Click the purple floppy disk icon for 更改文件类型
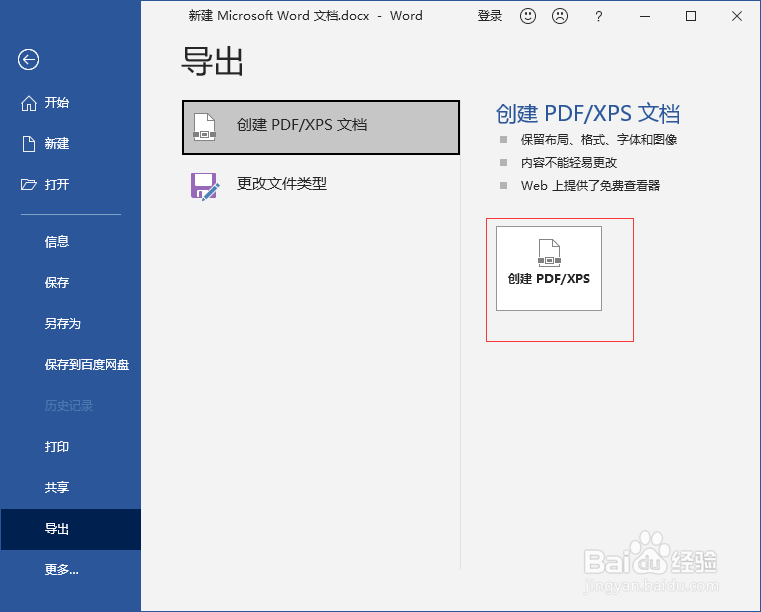761x612 pixels. click(x=205, y=186)
